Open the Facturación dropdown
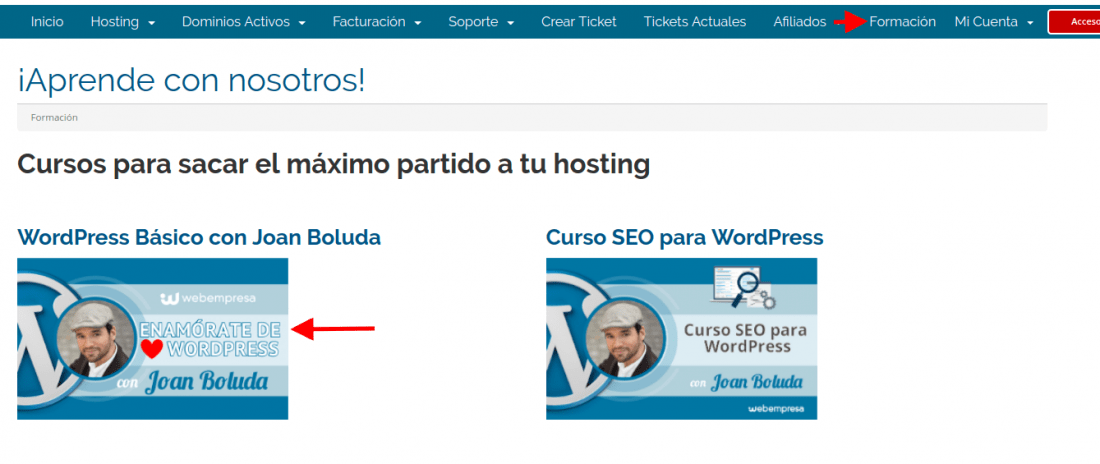This screenshot has height=464, width=1100. [x=377, y=22]
